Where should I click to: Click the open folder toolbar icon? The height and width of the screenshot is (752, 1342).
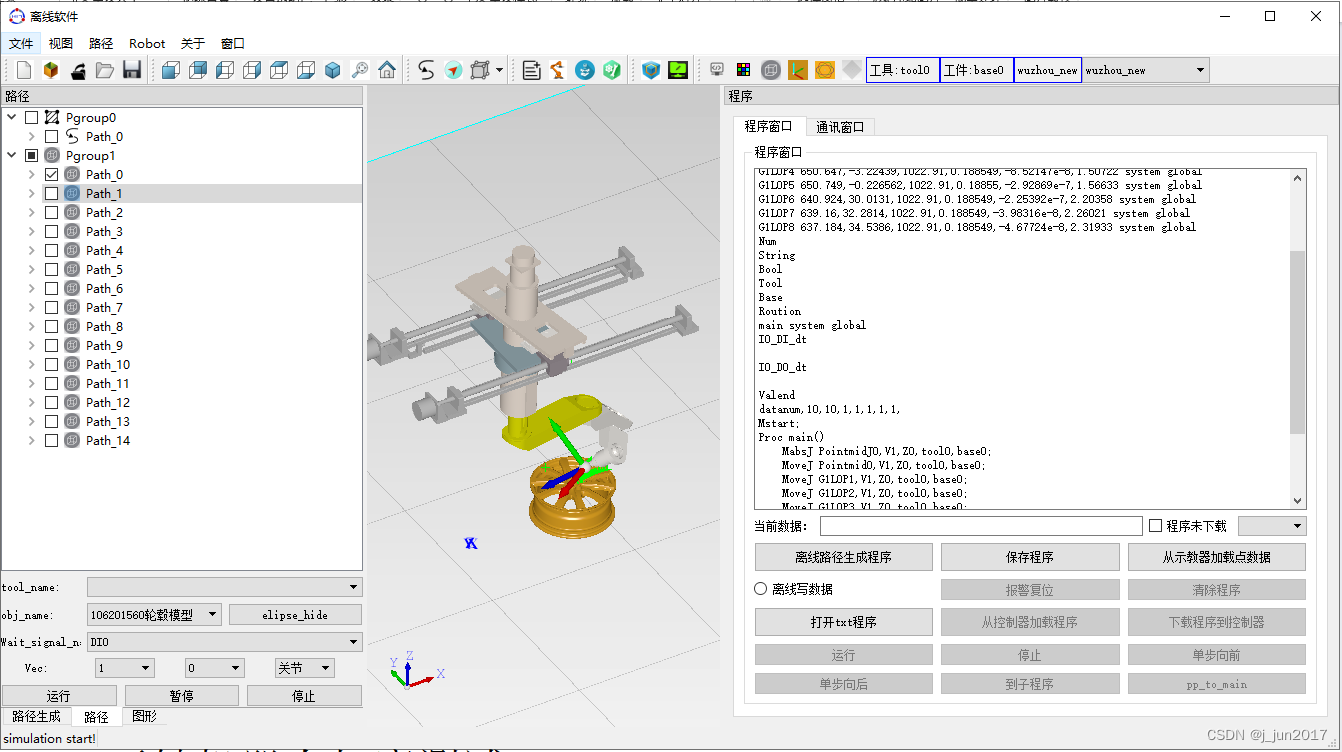[104, 70]
